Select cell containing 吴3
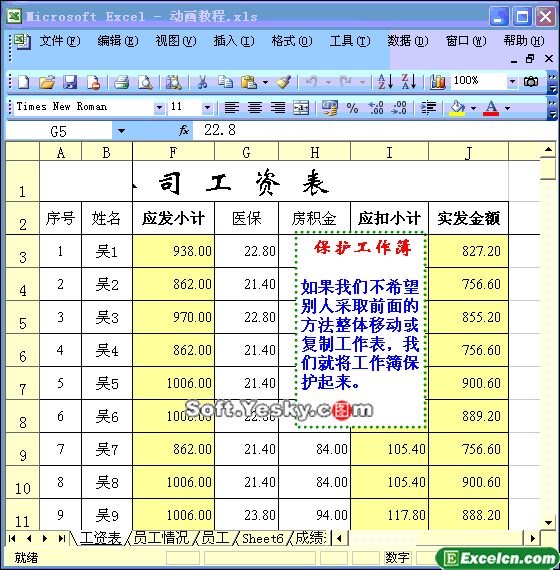Image resolution: width=560 pixels, height=570 pixels. pos(107,317)
